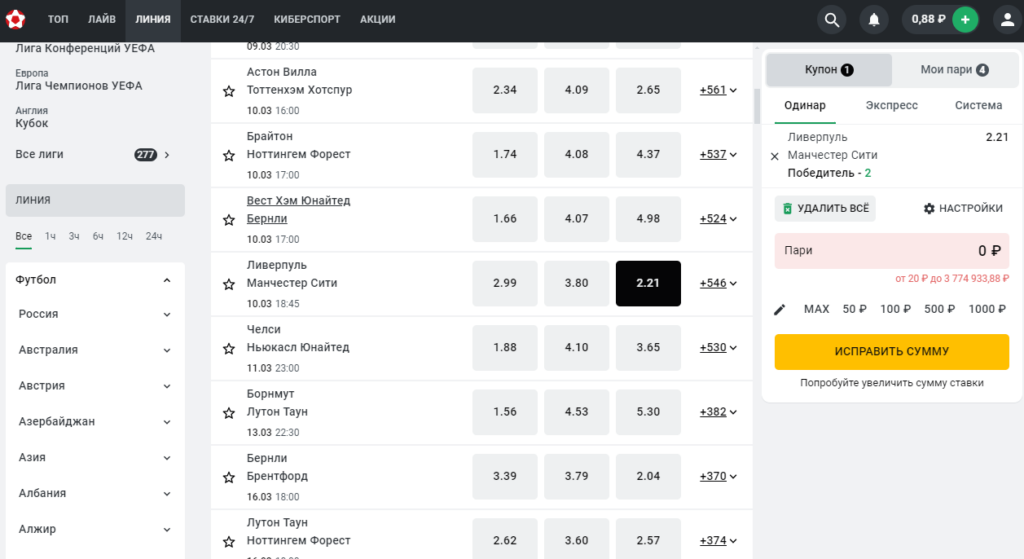The width and height of the screenshot is (1024, 559).
Task: Filter matches to the next 1ч
Action: 50,236
